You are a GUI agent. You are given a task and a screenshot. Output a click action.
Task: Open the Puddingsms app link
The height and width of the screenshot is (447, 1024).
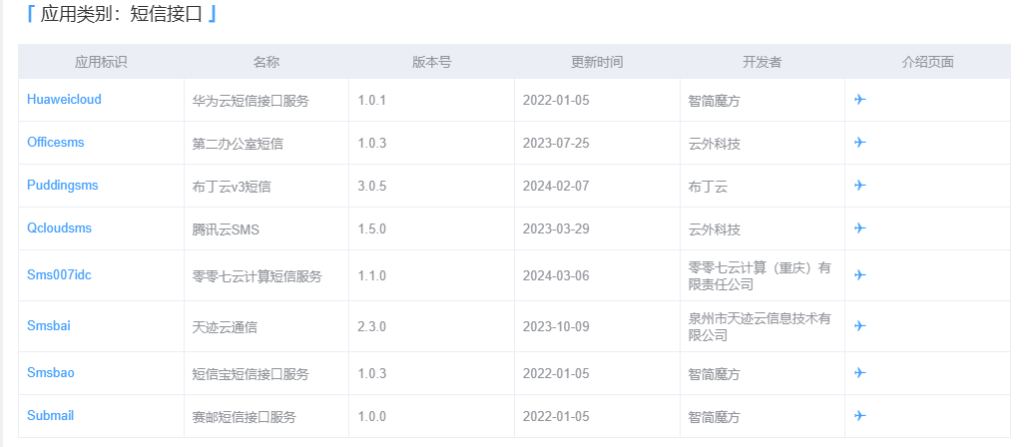[x=63, y=185]
